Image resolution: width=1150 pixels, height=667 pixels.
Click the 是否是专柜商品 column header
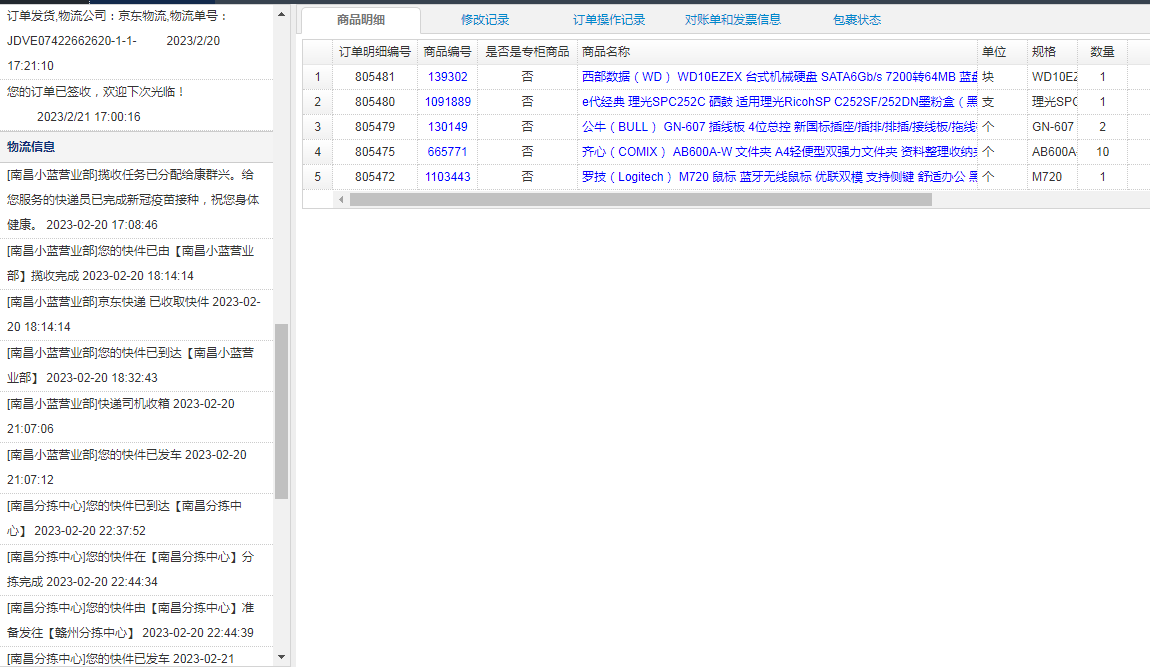(527, 52)
